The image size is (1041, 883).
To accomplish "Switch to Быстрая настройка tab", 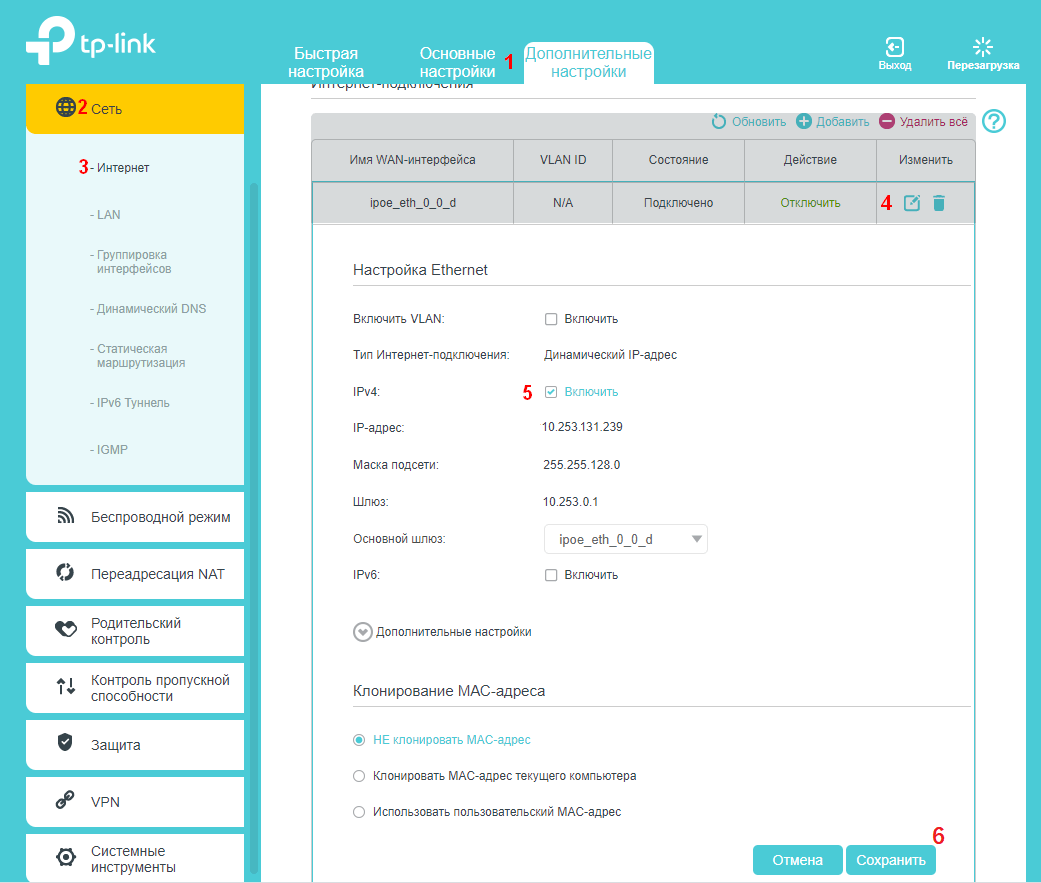I will pos(326,62).
